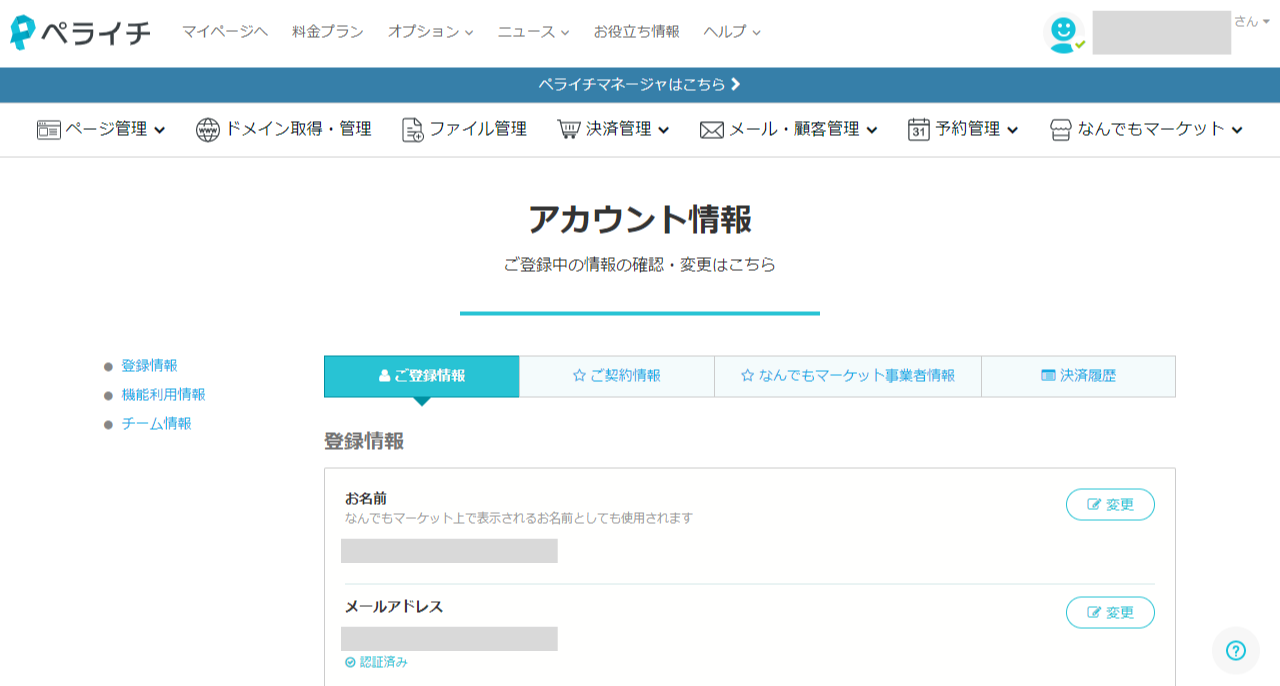
Task: Click the お名前 field label
Action: [366, 498]
